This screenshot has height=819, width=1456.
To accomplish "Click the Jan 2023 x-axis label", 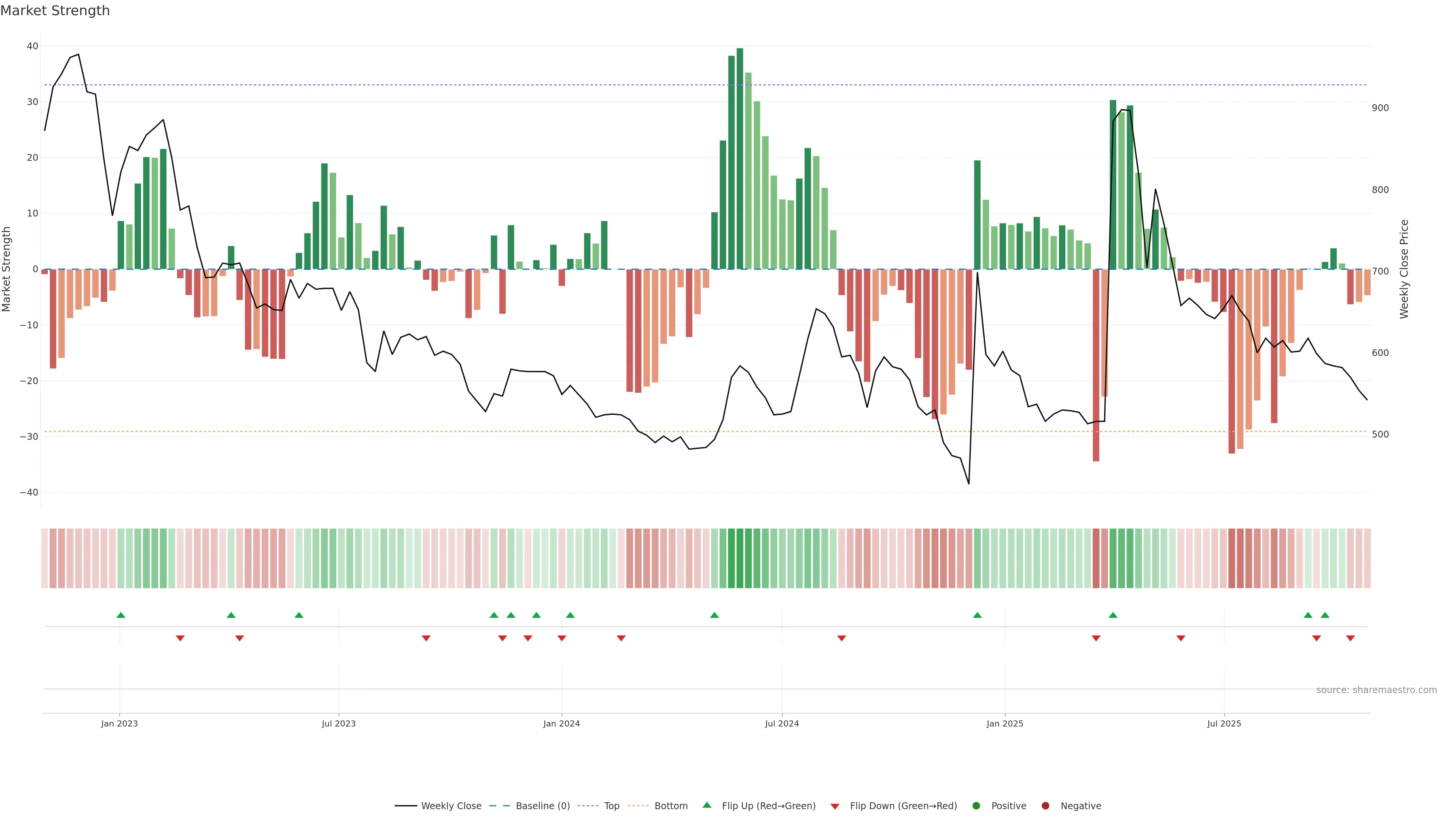I will [119, 723].
